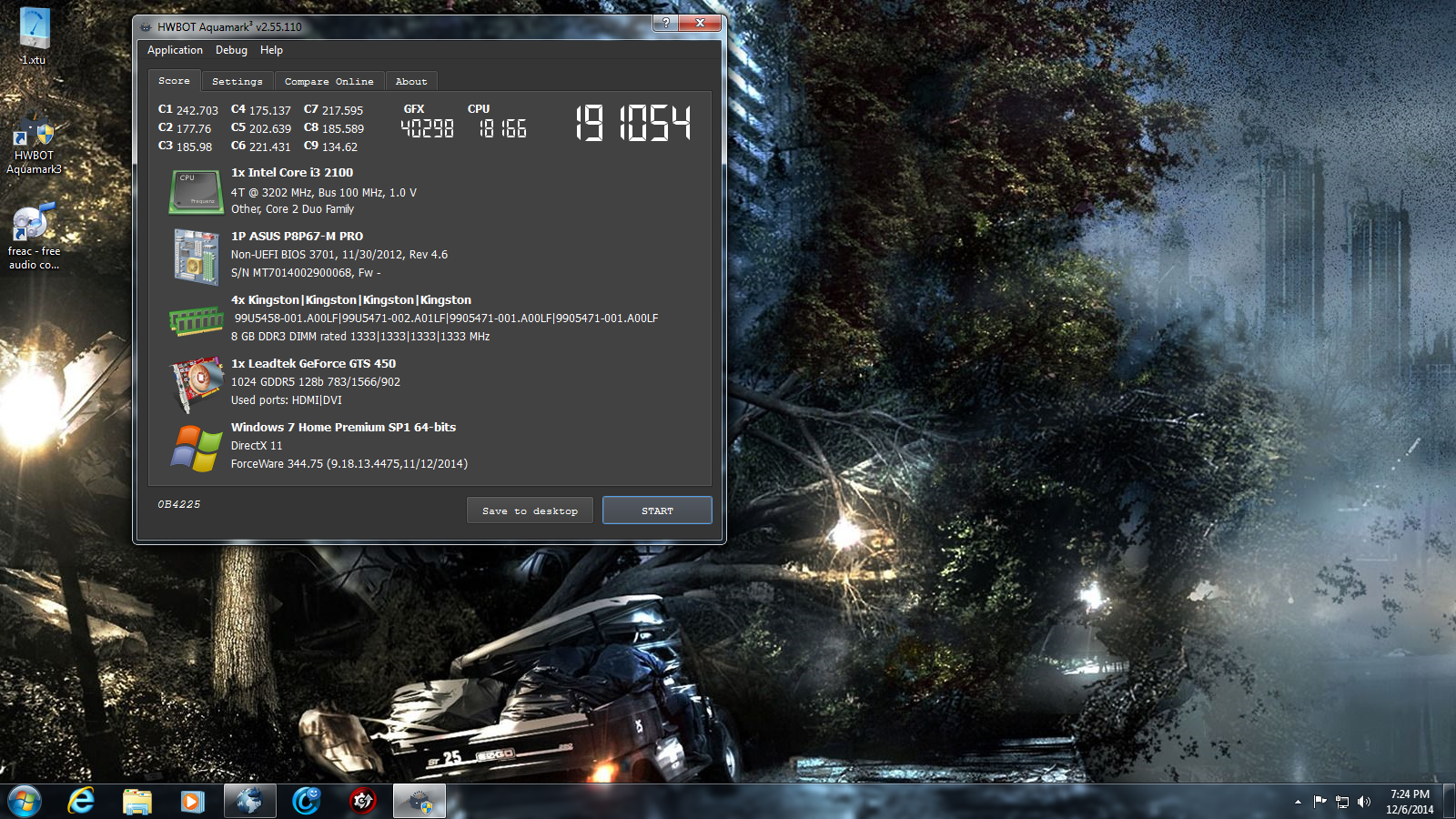Click the total score 191054
This screenshot has height=819, width=1456.
[633, 123]
